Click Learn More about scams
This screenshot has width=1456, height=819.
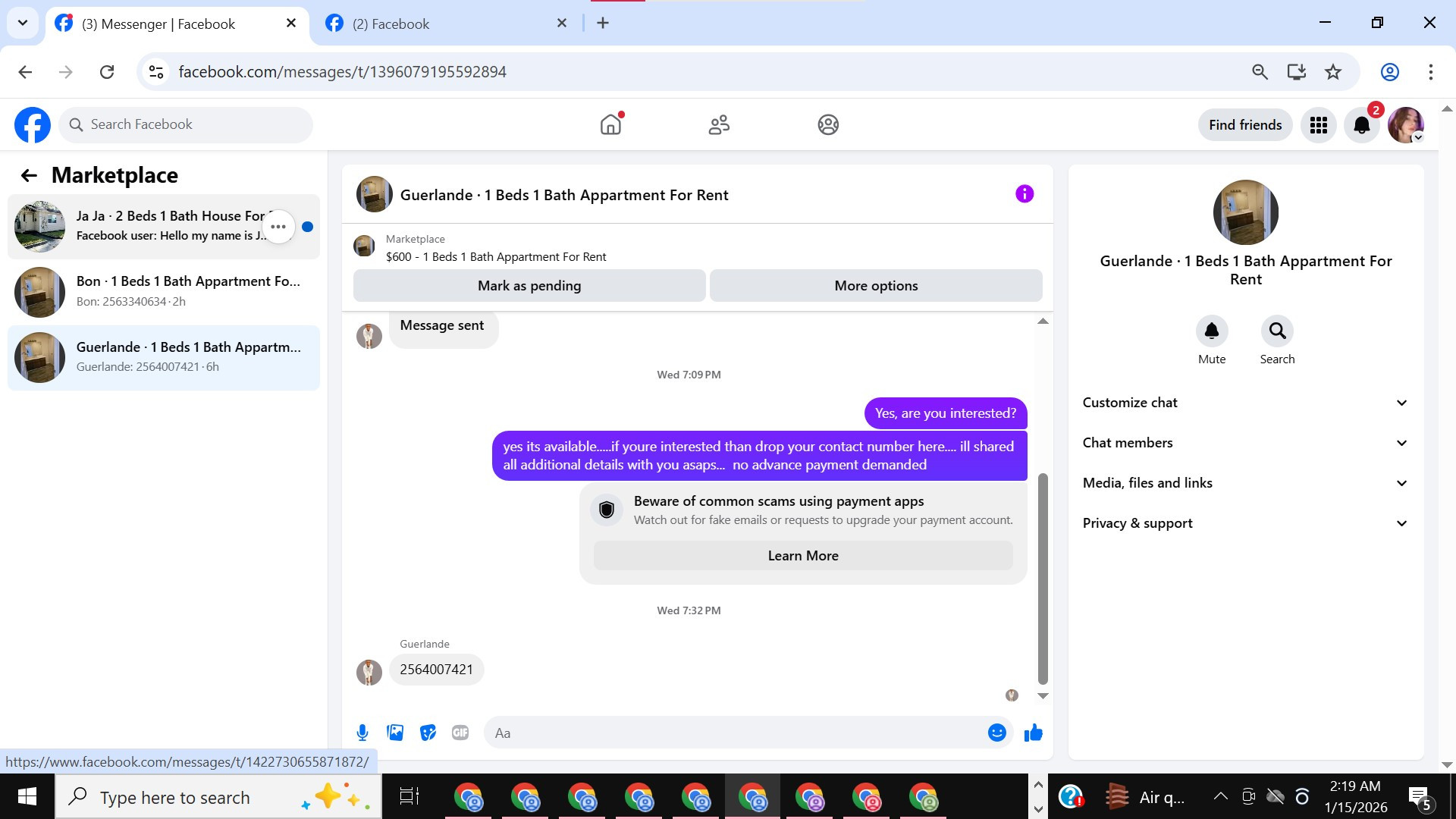[x=802, y=556]
